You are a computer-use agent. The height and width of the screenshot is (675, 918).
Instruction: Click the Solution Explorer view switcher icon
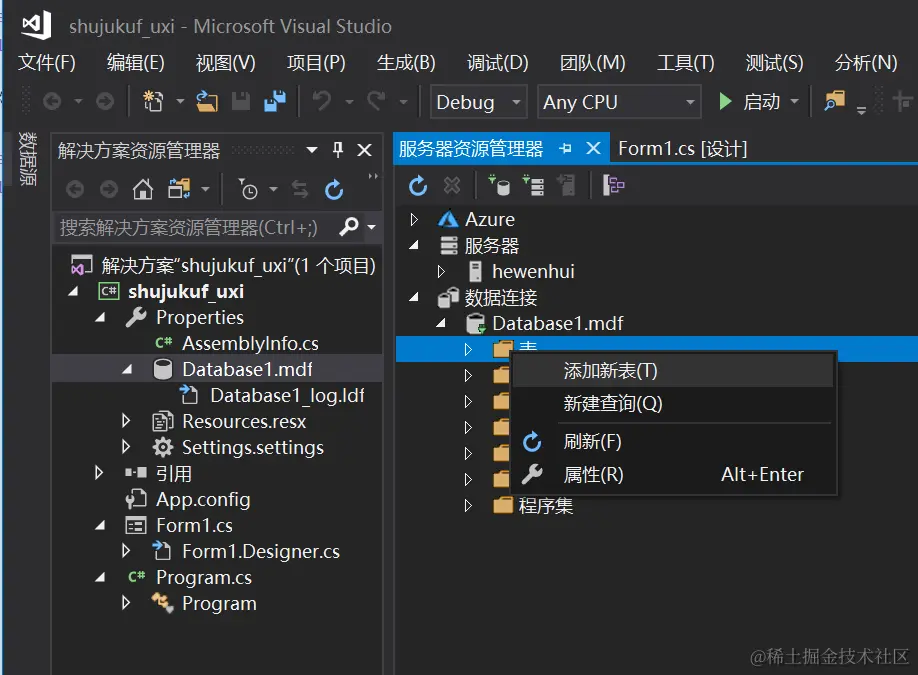tap(179, 190)
